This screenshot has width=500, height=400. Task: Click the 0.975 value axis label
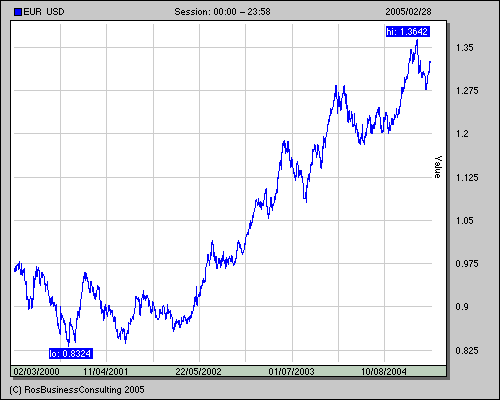pyautogui.click(x=467, y=264)
